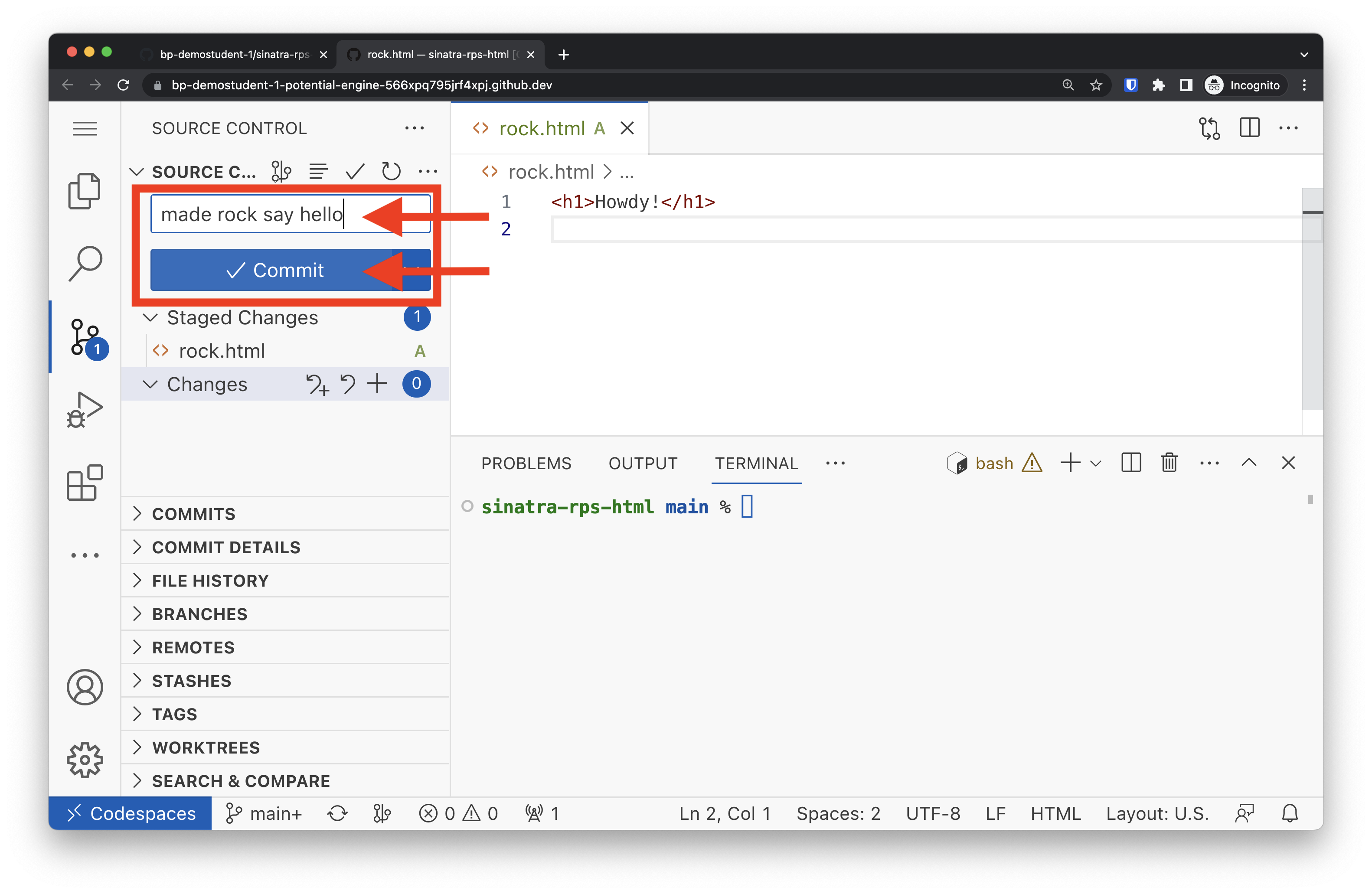1372x894 pixels.
Task: Expand the COMMITS section
Action: pyautogui.click(x=194, y=514)
